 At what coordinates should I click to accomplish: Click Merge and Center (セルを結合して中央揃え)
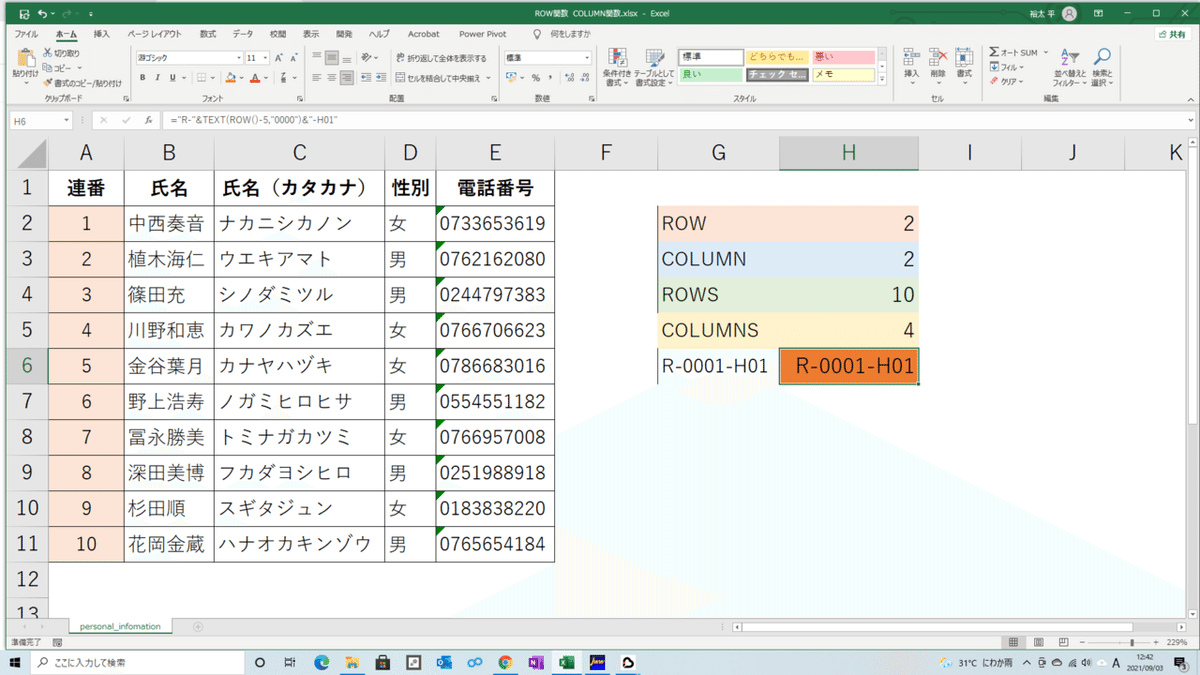coord(438,77)
